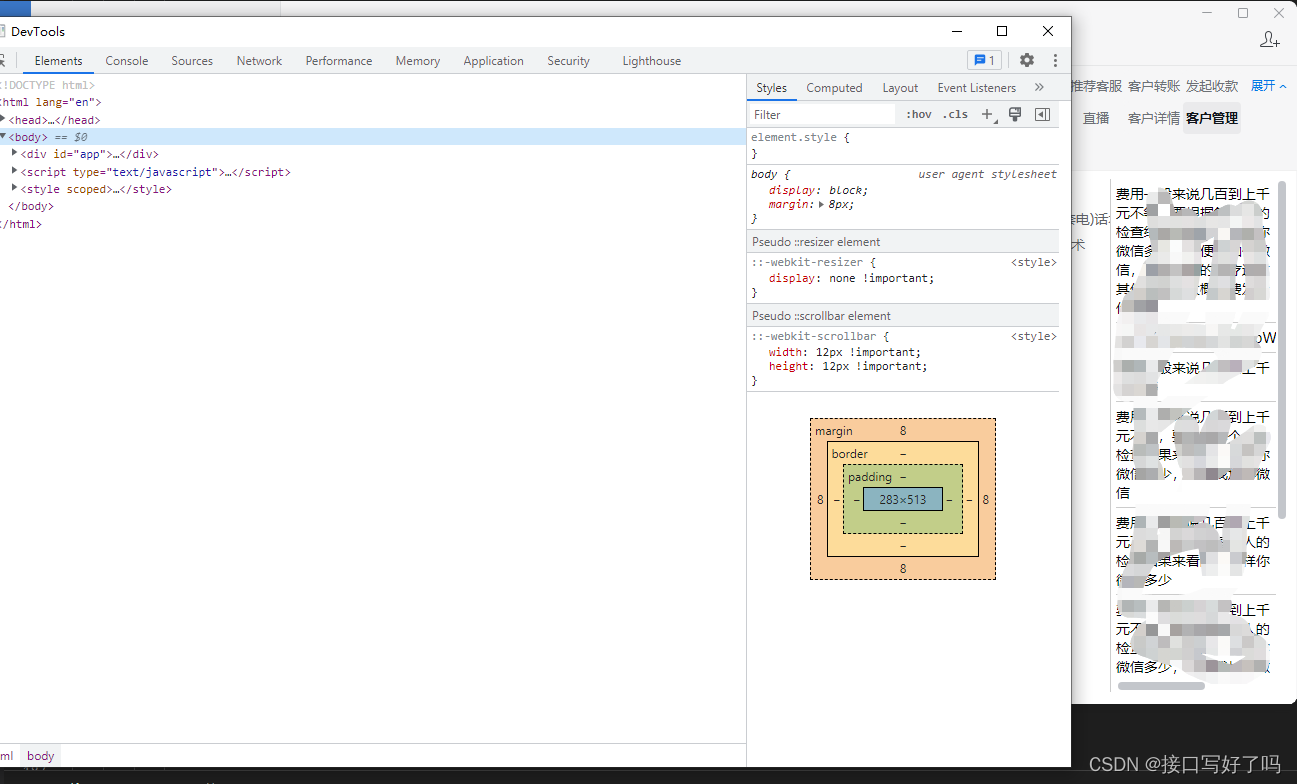
Task: Focus the styles Filter input field
Action: (822, 114)
